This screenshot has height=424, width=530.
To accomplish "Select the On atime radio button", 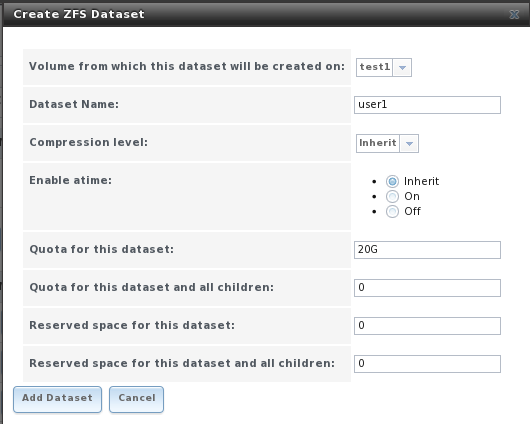I will point(392,196).
